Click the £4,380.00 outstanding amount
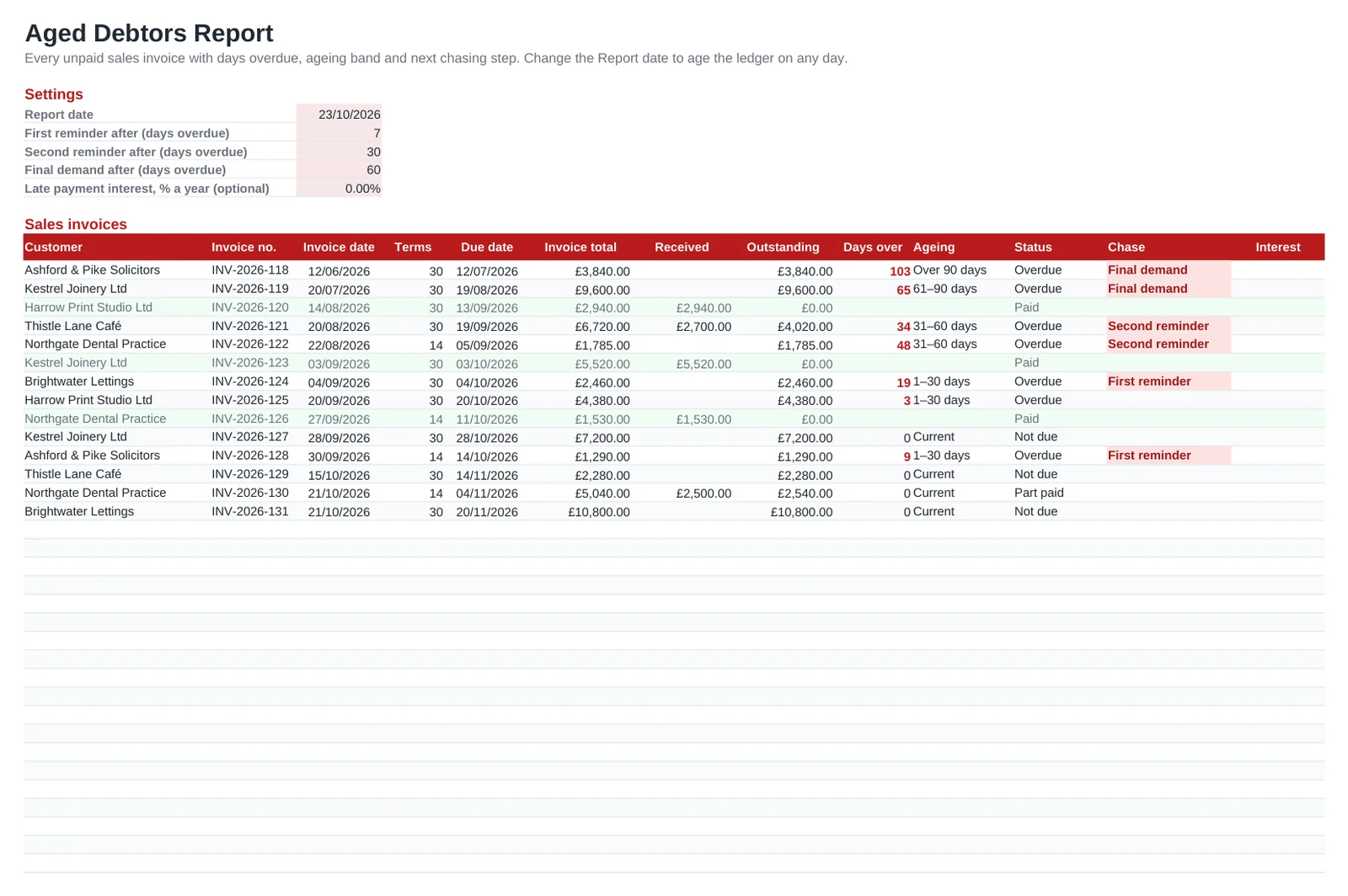Image resolution: width=1348 pixels, height=896 pixels. point(805,401)
